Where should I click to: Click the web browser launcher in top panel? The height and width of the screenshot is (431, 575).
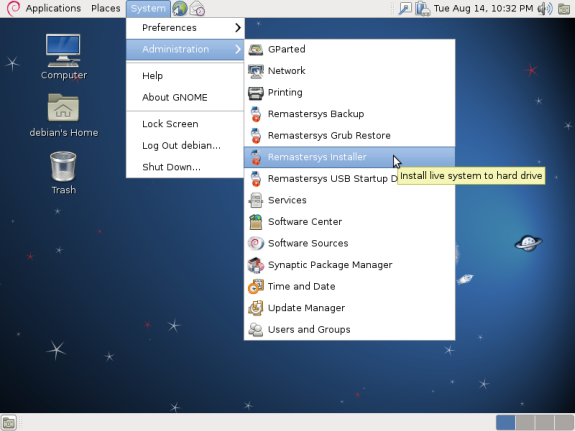tap(180, 8)
